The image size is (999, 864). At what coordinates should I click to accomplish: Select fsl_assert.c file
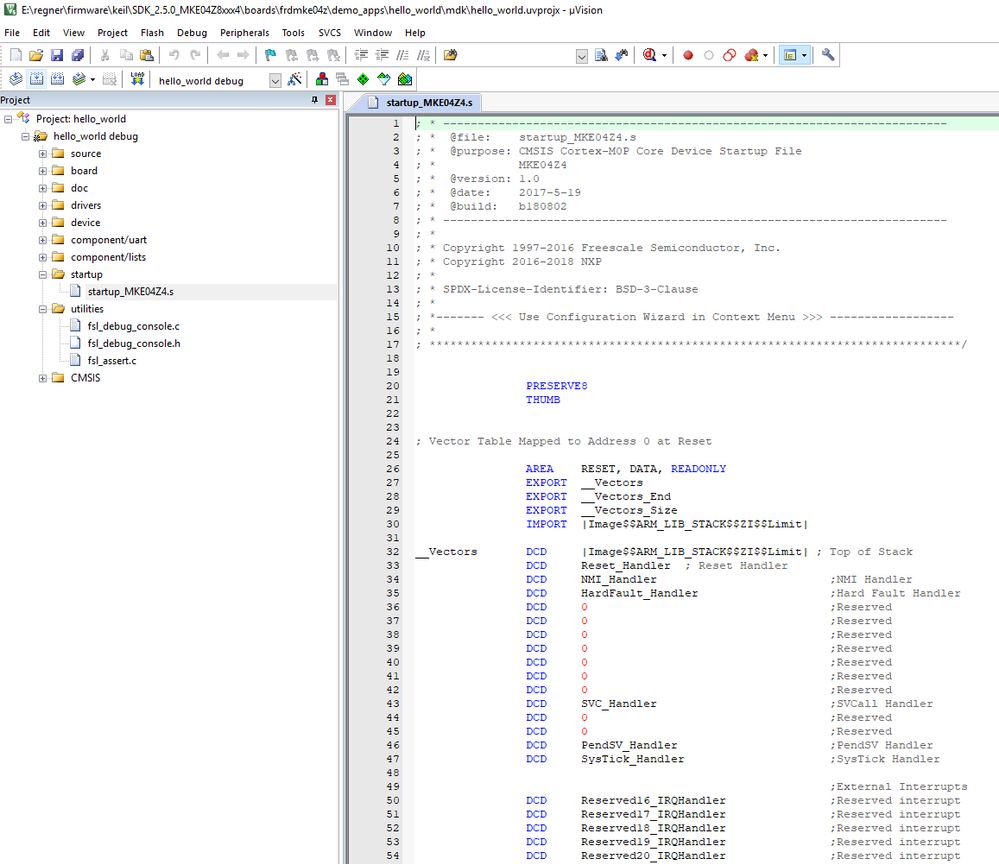(x=112, y=361)
